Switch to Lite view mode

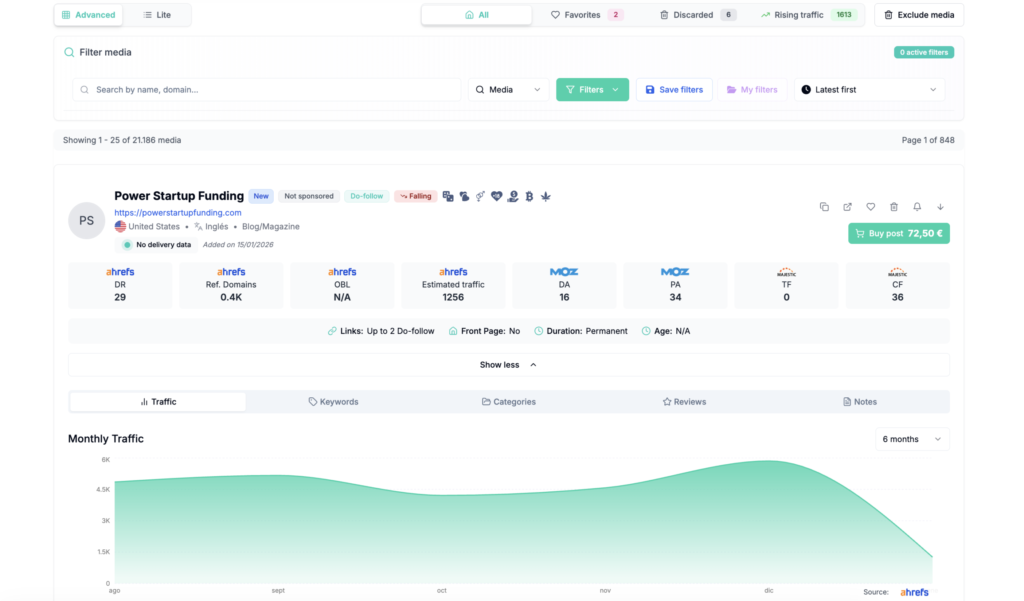pyautogui.click(x=158, y=15)
